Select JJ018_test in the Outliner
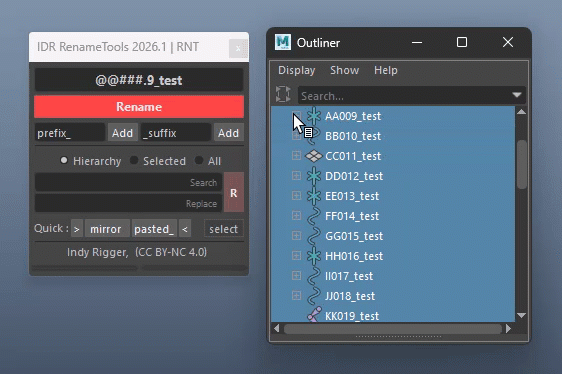 click(350, 296)
